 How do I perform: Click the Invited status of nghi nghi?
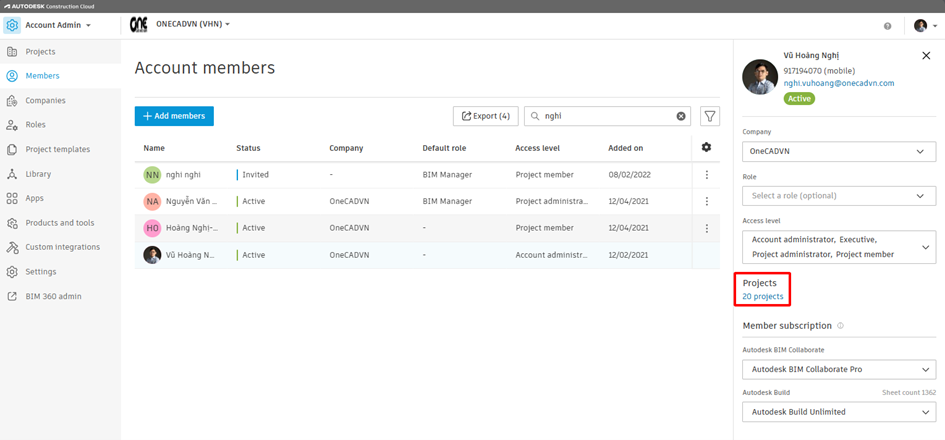[x=256, y=175]
